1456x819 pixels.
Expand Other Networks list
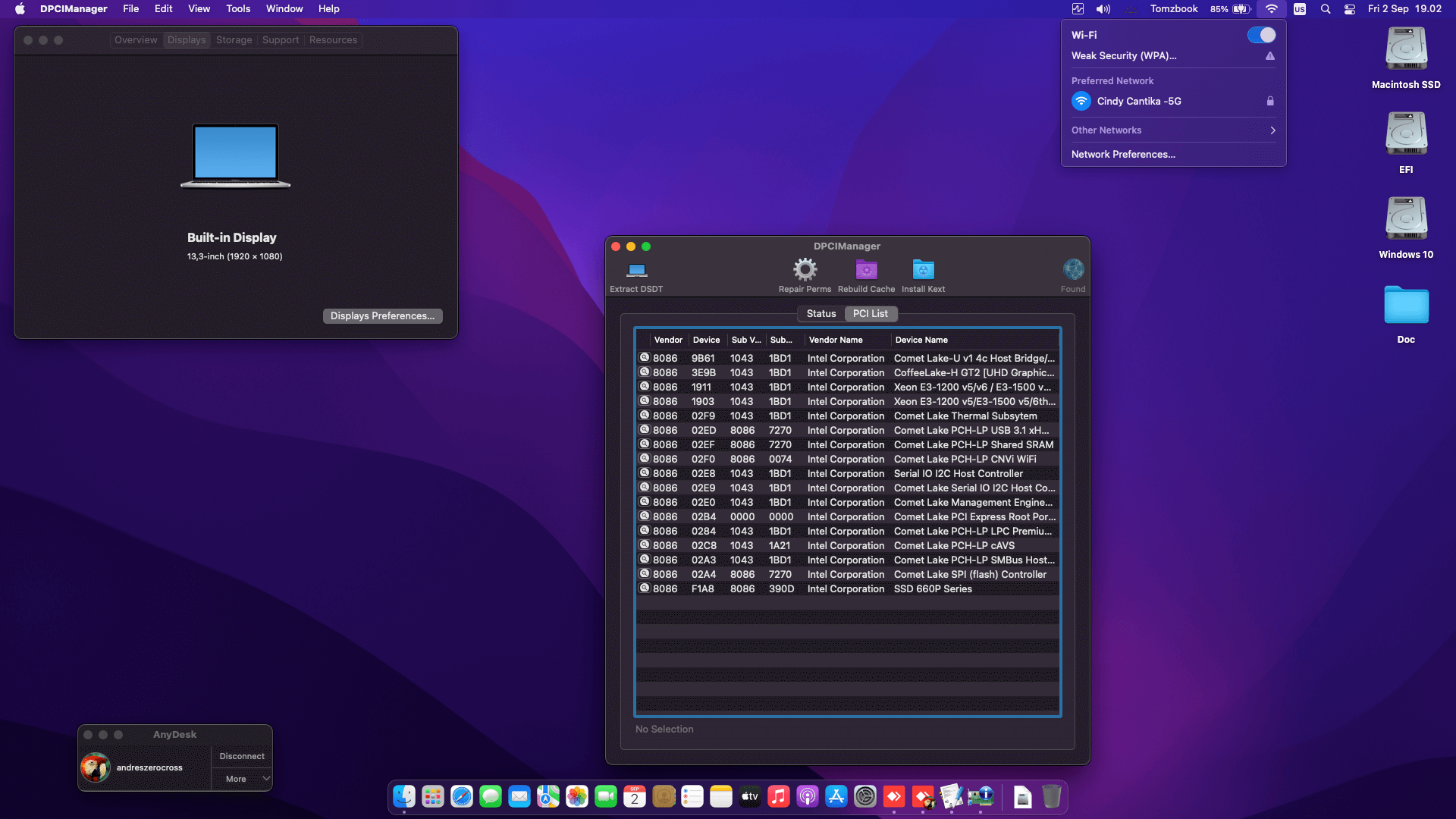point(1173,130)
